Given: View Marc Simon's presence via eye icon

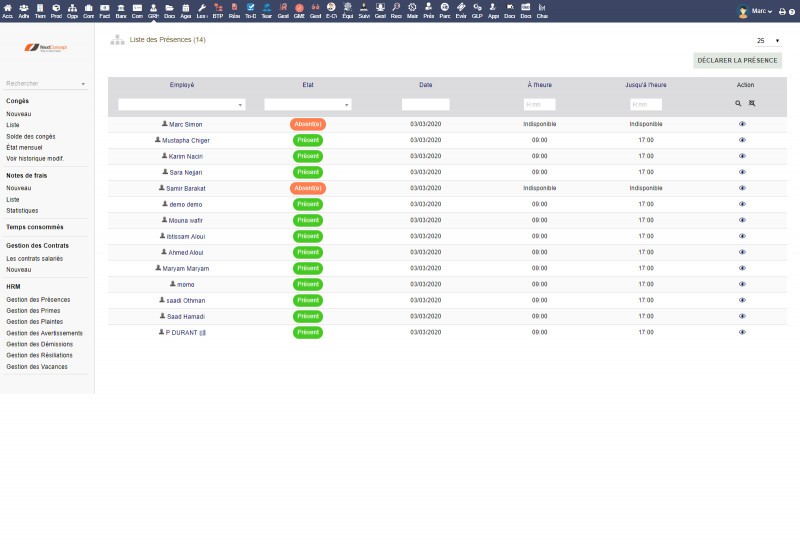Looking at the screenshot, I should [742, 124].
